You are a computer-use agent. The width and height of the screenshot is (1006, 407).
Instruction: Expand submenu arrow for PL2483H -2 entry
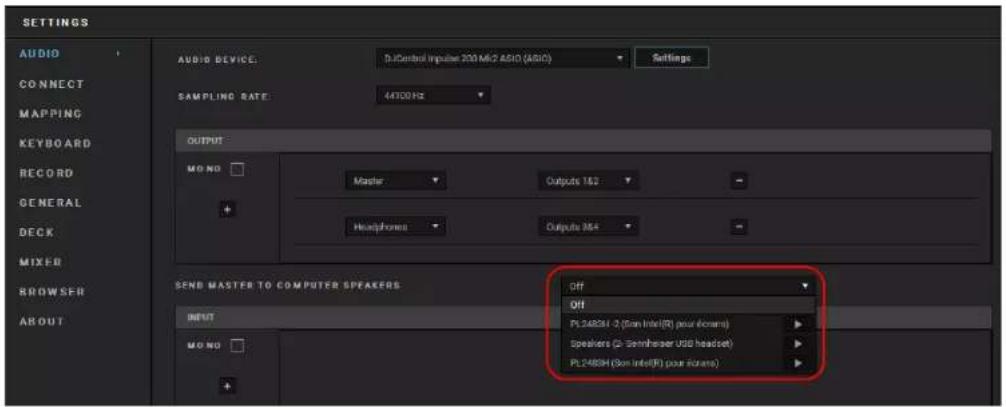[x=798, y=324]
